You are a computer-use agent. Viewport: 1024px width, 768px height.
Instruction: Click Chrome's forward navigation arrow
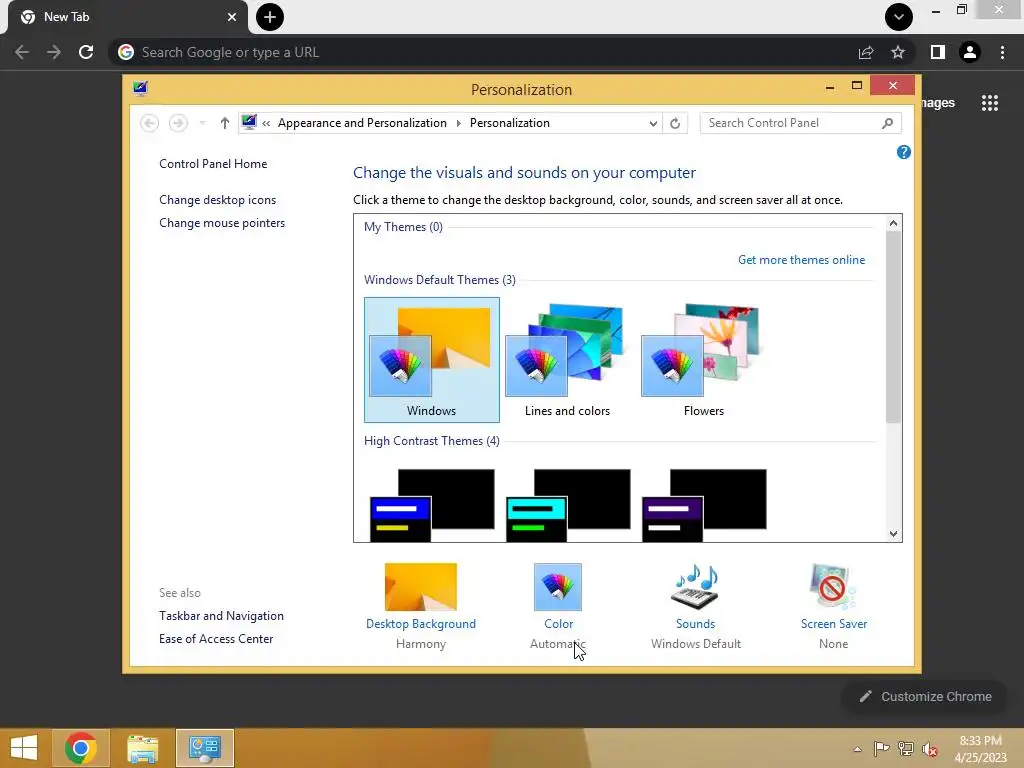pyautogui.click(x=54, y=52)
